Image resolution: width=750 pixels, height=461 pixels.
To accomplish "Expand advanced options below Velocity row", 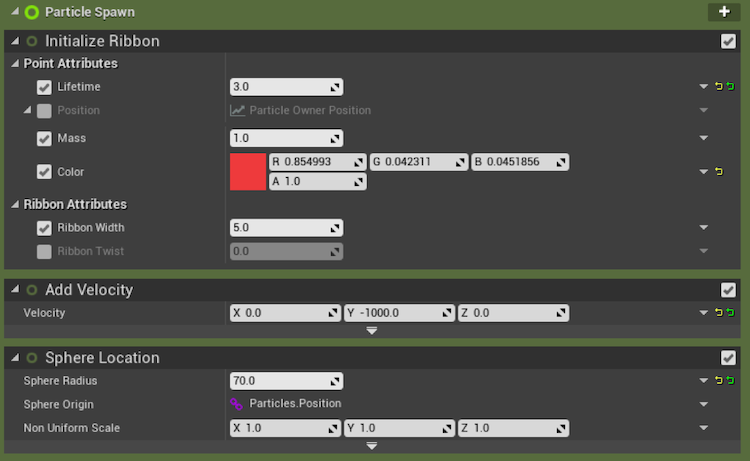I will pyautogui.click(x=372, y=330).
